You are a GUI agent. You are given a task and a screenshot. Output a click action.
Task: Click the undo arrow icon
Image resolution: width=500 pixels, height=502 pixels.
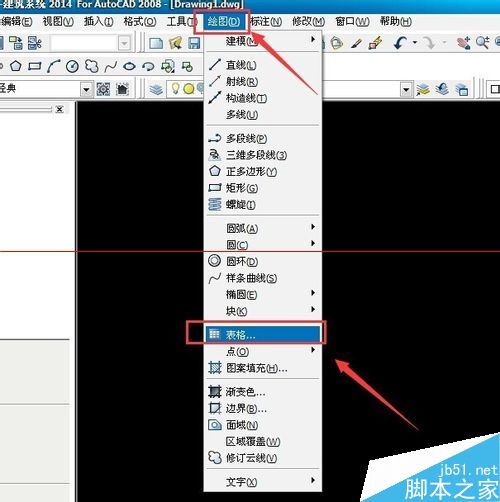pos(400,43)
